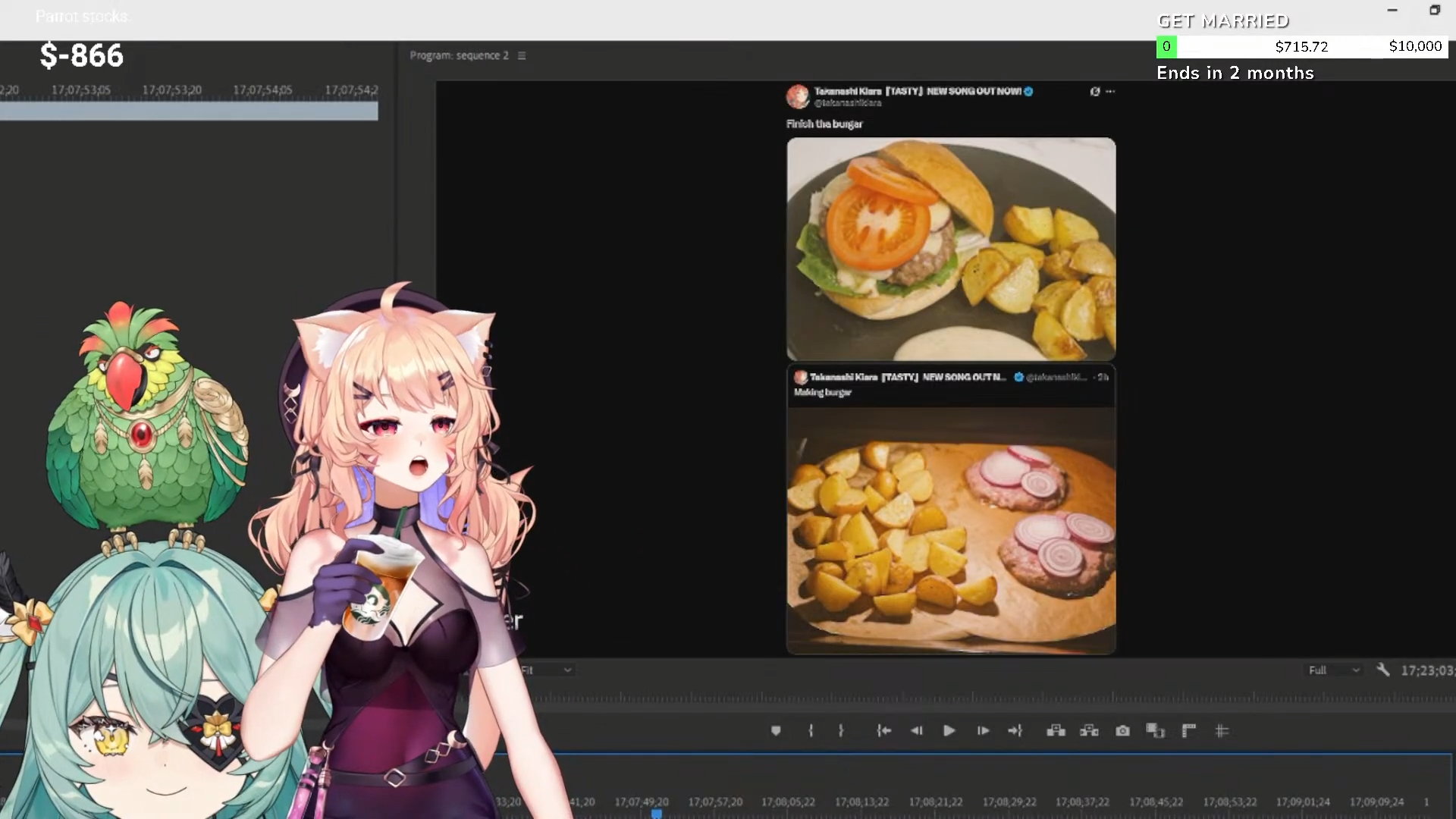
Task: Open the Program monitor settings wrench
Action: click(1383, 670)
